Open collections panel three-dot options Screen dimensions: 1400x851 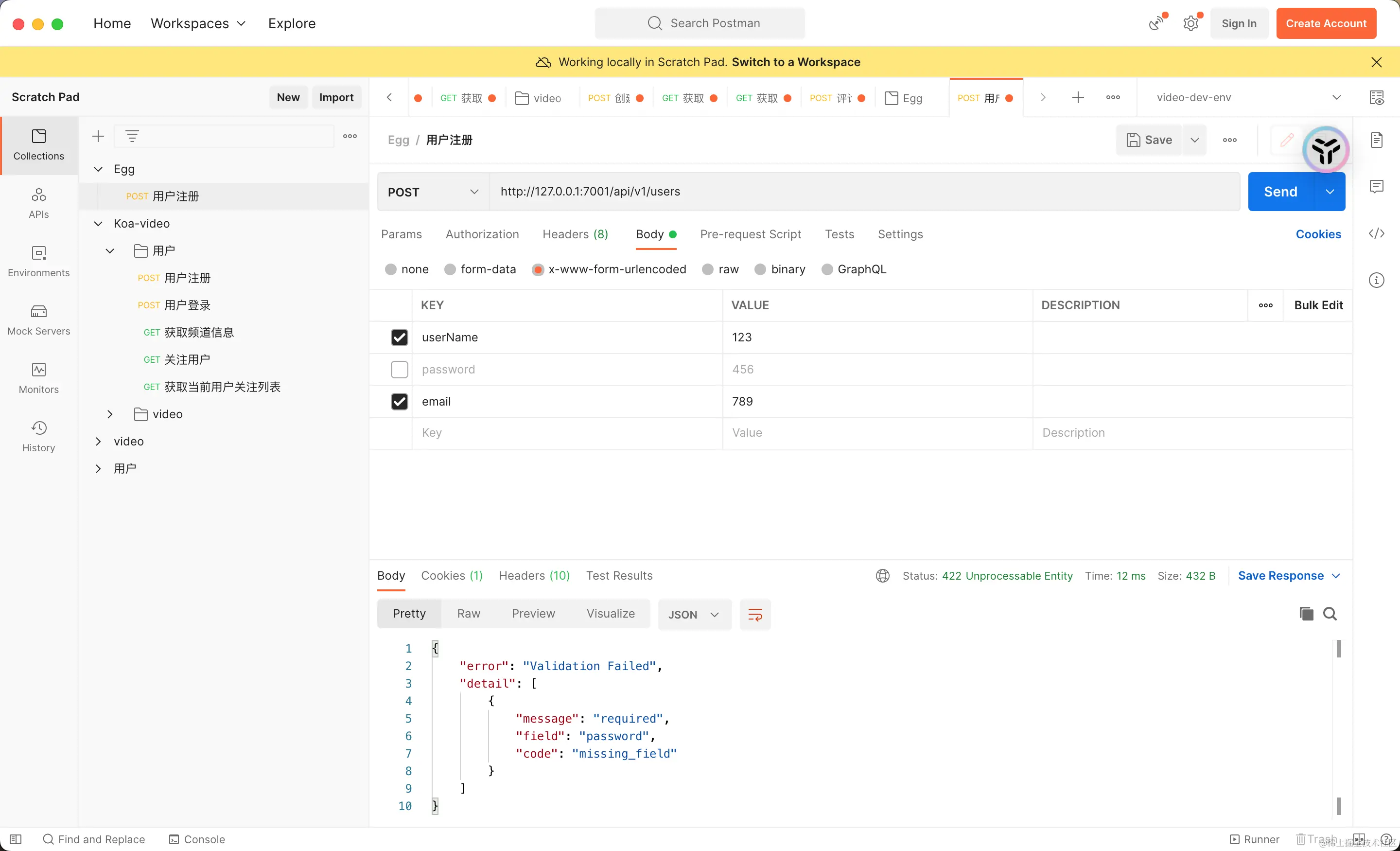[350, 137]
